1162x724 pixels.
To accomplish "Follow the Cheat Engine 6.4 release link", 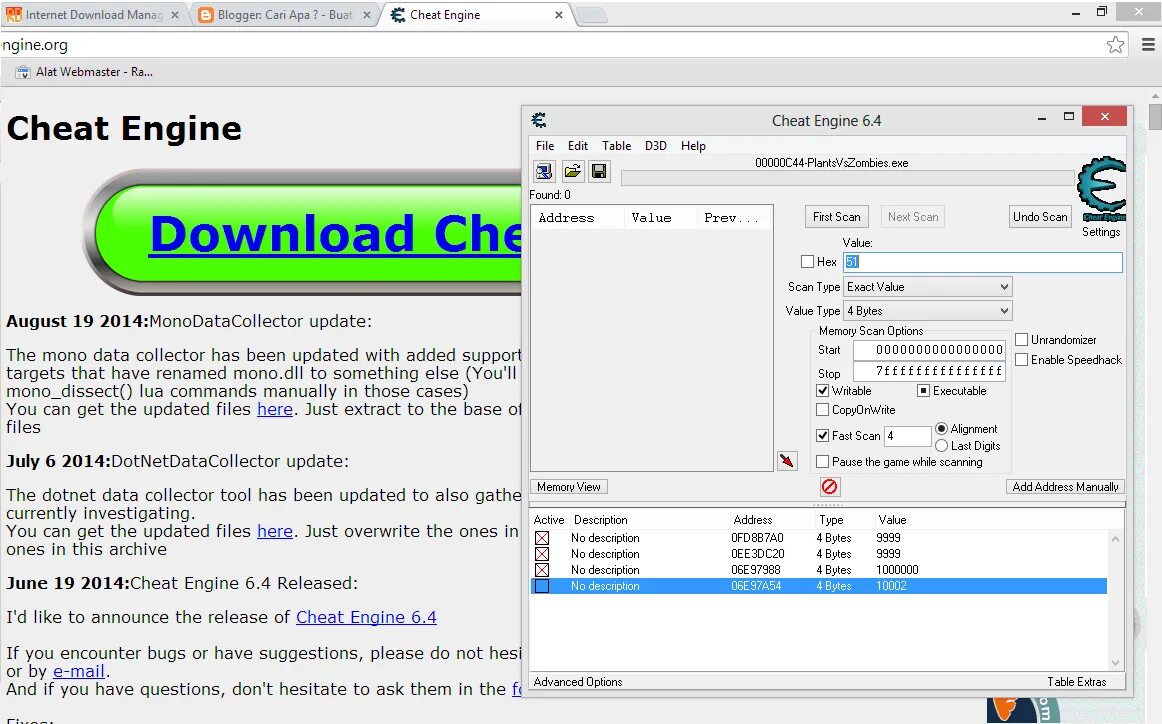I will click(366, 617).
